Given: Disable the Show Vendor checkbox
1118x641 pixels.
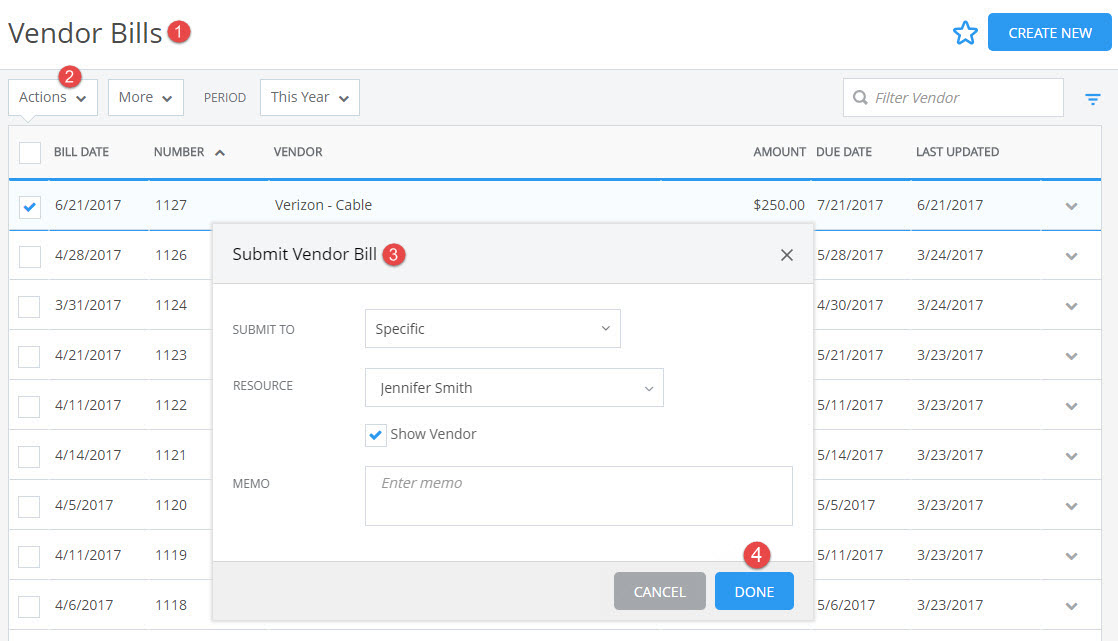Looking at the screenshot, I should [x=376, y=435].
